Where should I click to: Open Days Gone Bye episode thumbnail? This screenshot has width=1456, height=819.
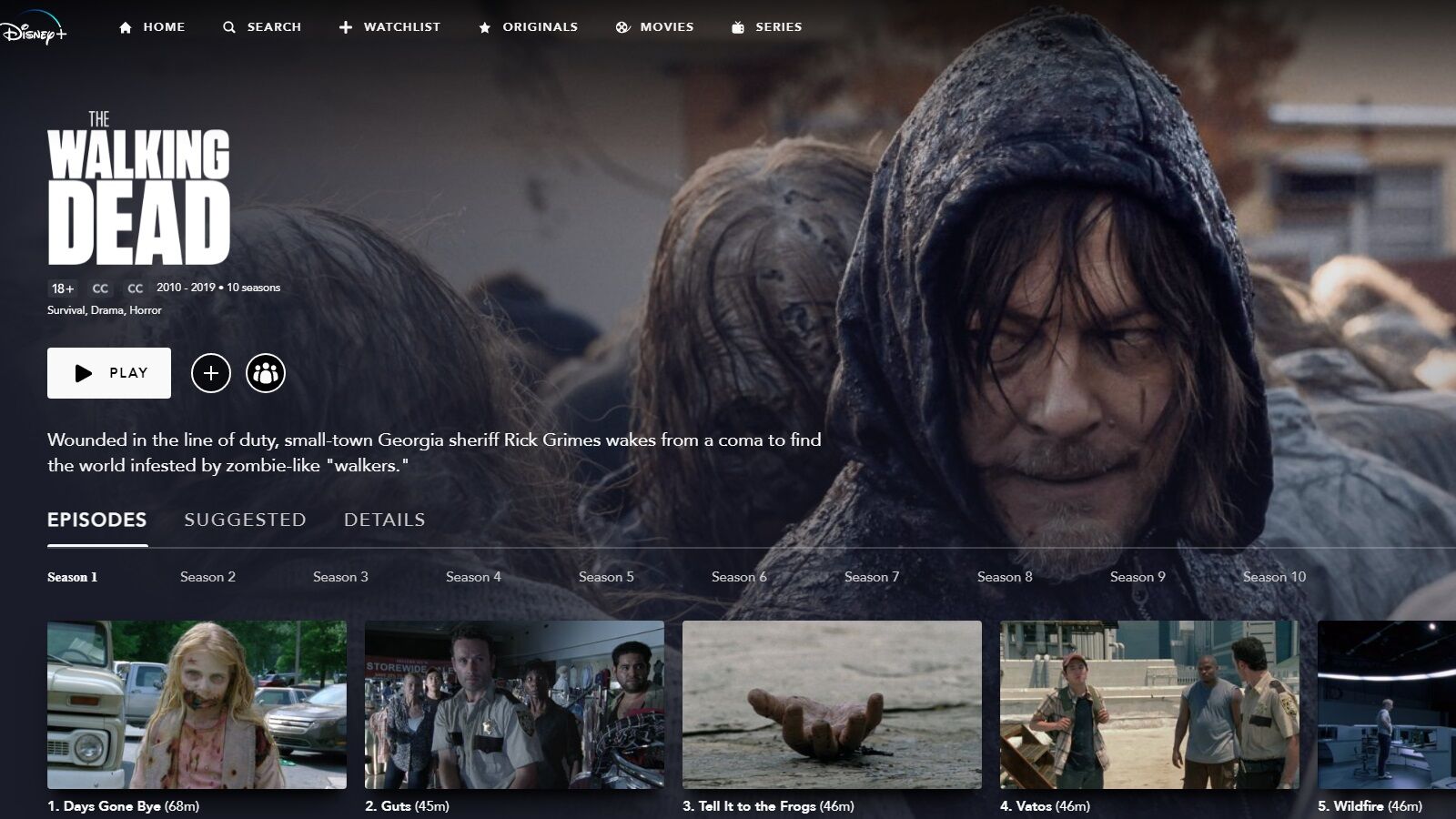(197, 704)
